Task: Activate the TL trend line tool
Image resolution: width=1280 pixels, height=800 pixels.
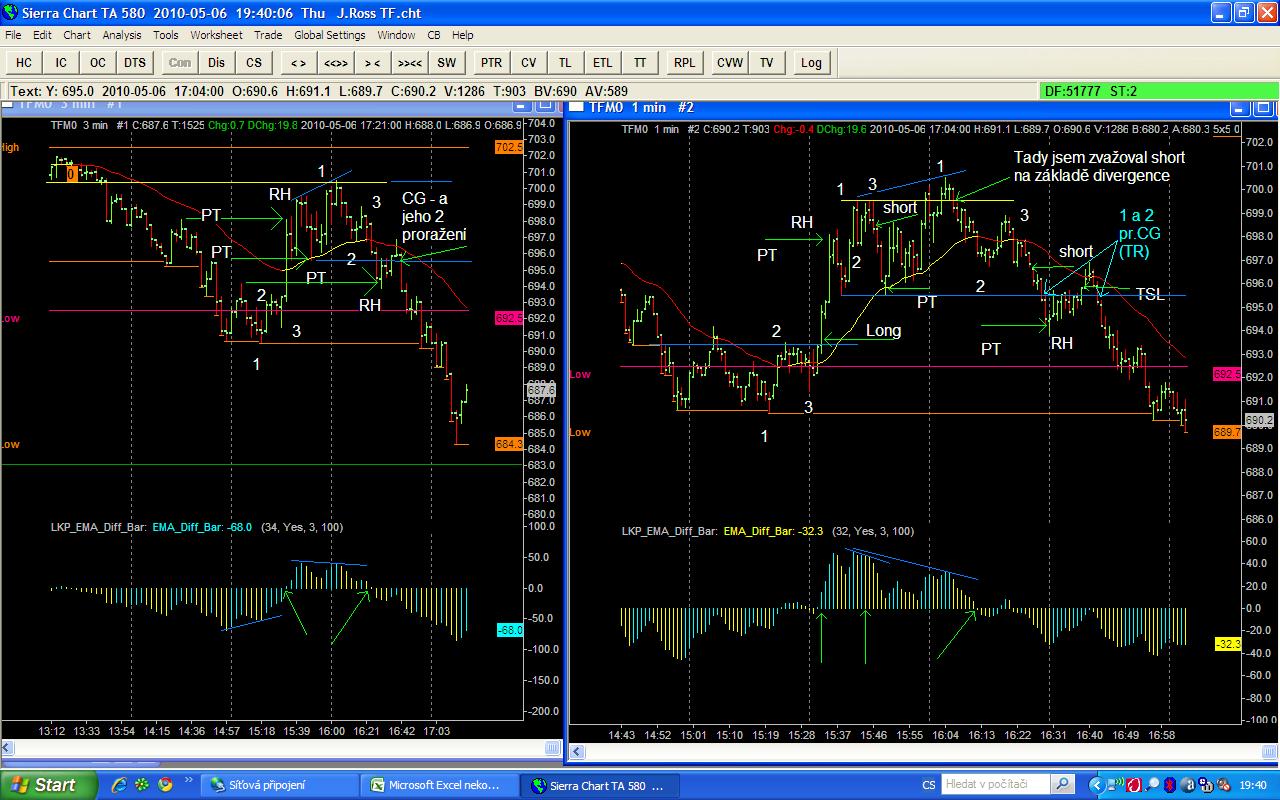Action: [566, 62]
